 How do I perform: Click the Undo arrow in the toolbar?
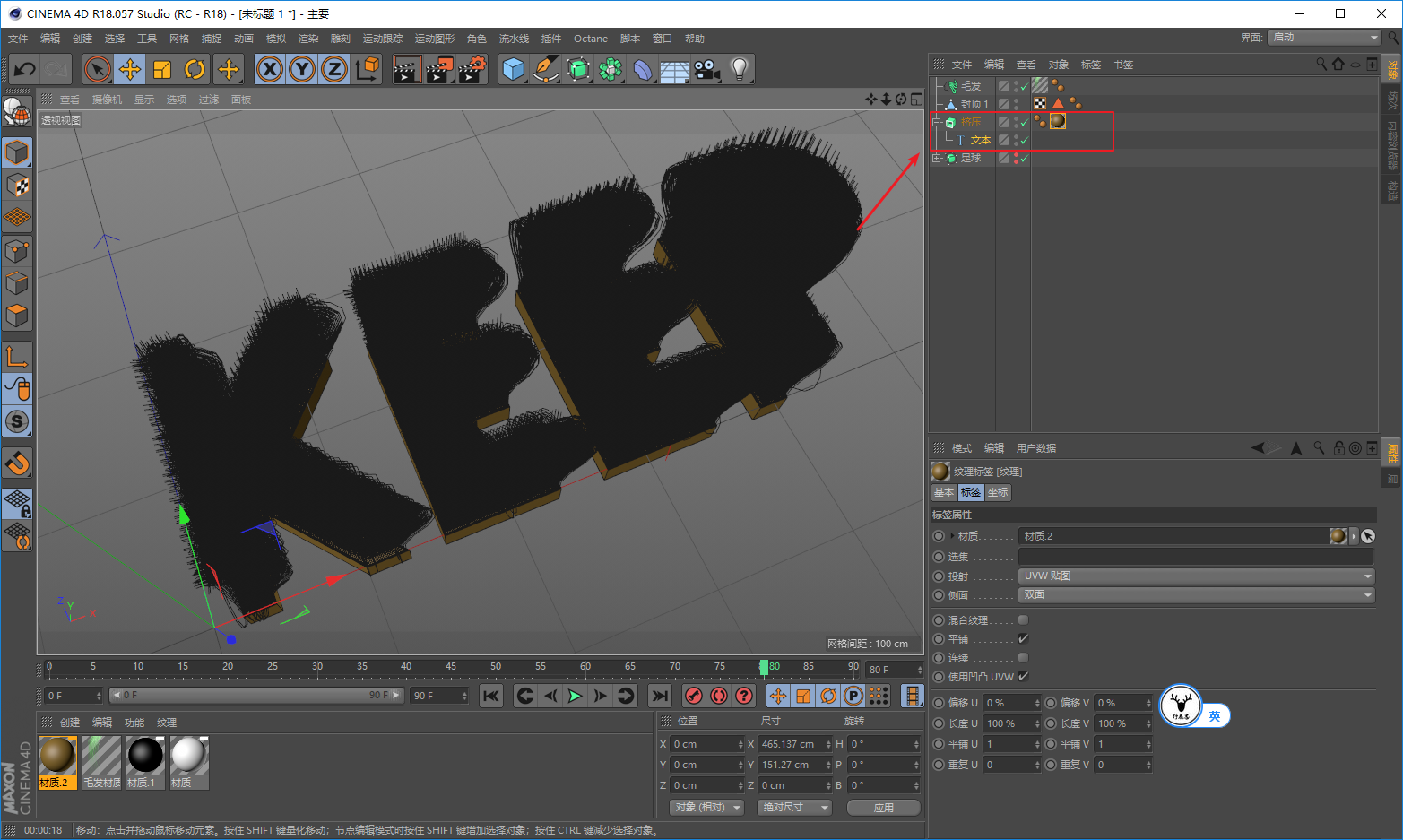25,69
